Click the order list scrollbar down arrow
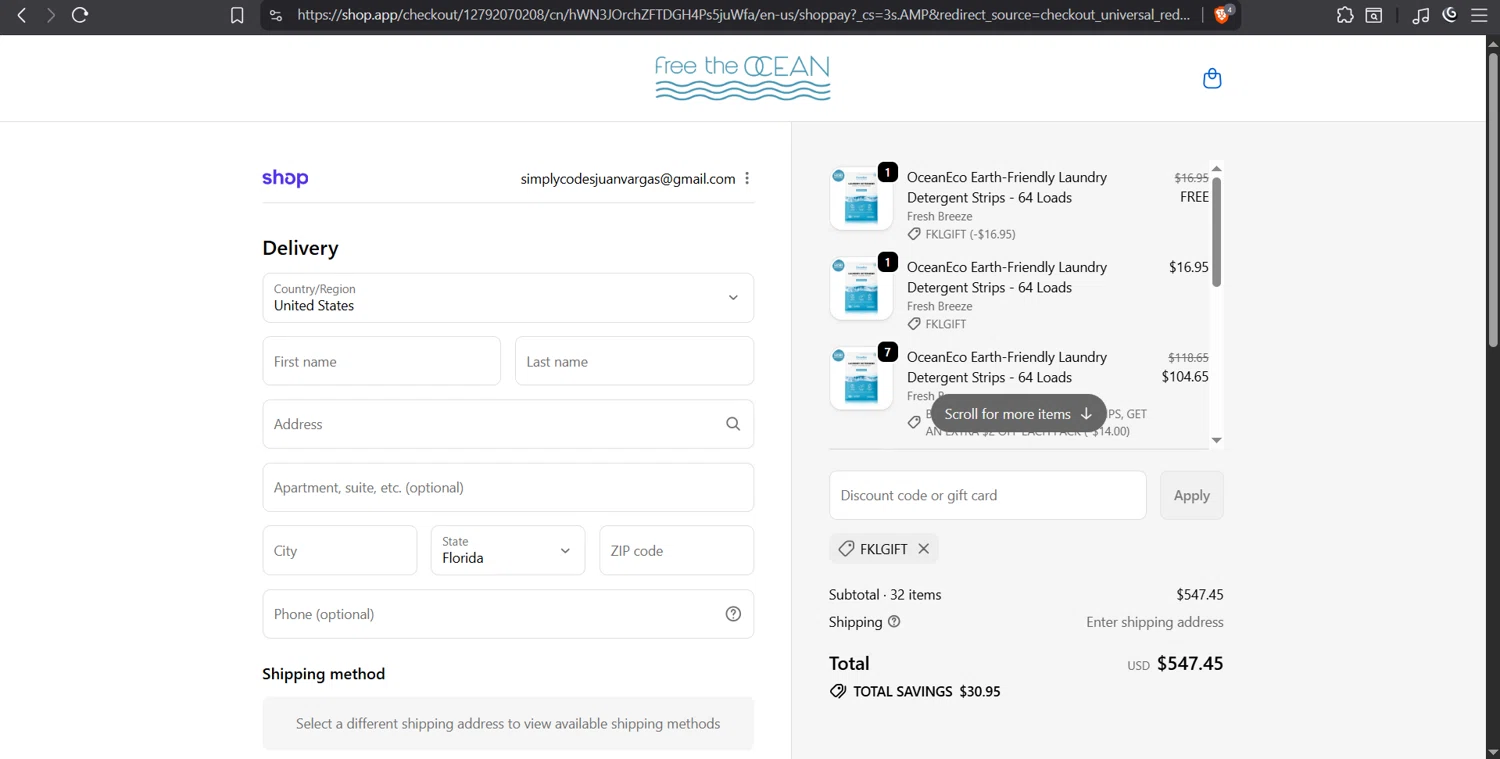This screenshot has width=1500, height=759. click(1216, 440)
